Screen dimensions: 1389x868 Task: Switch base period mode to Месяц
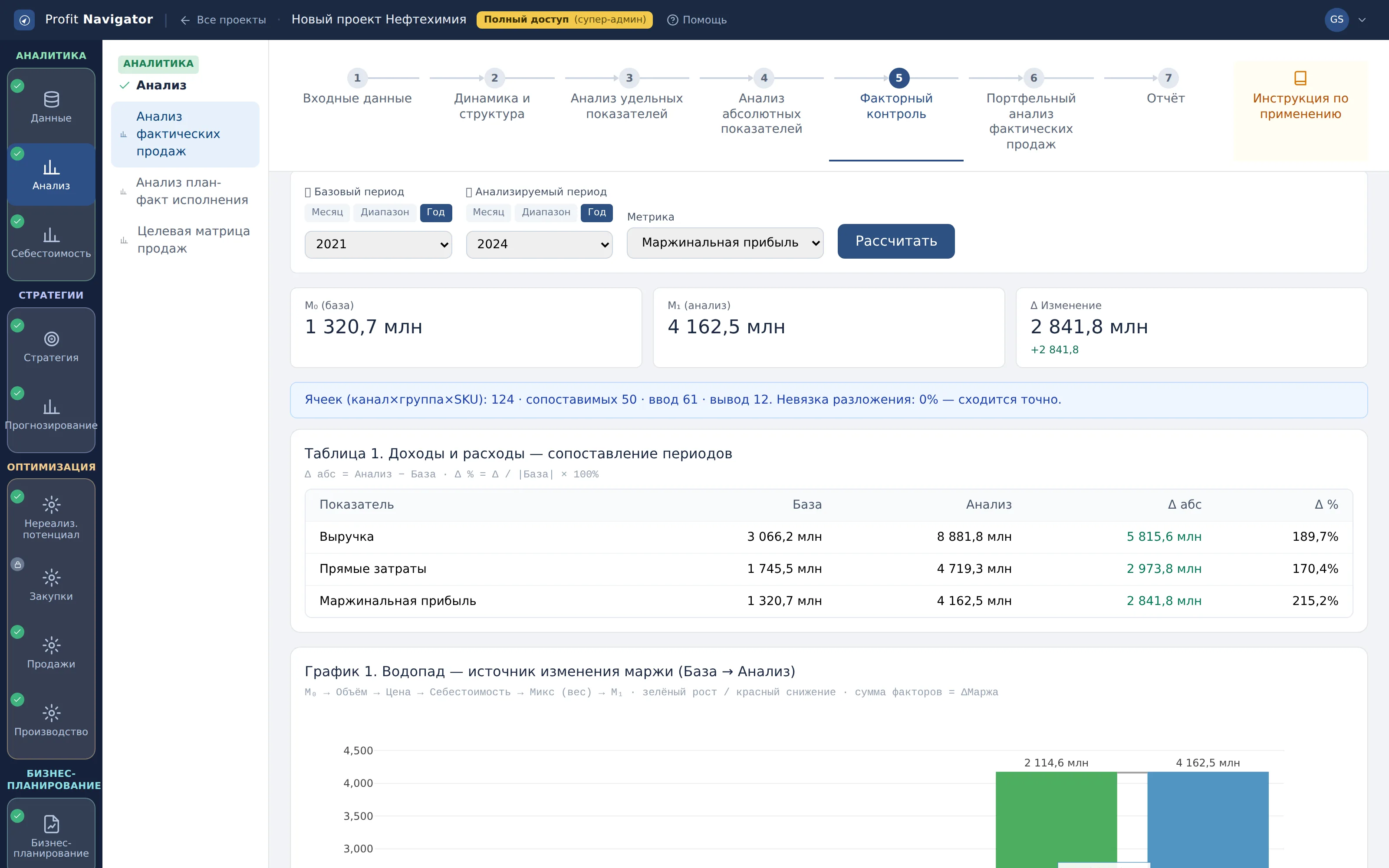(327, 212)
